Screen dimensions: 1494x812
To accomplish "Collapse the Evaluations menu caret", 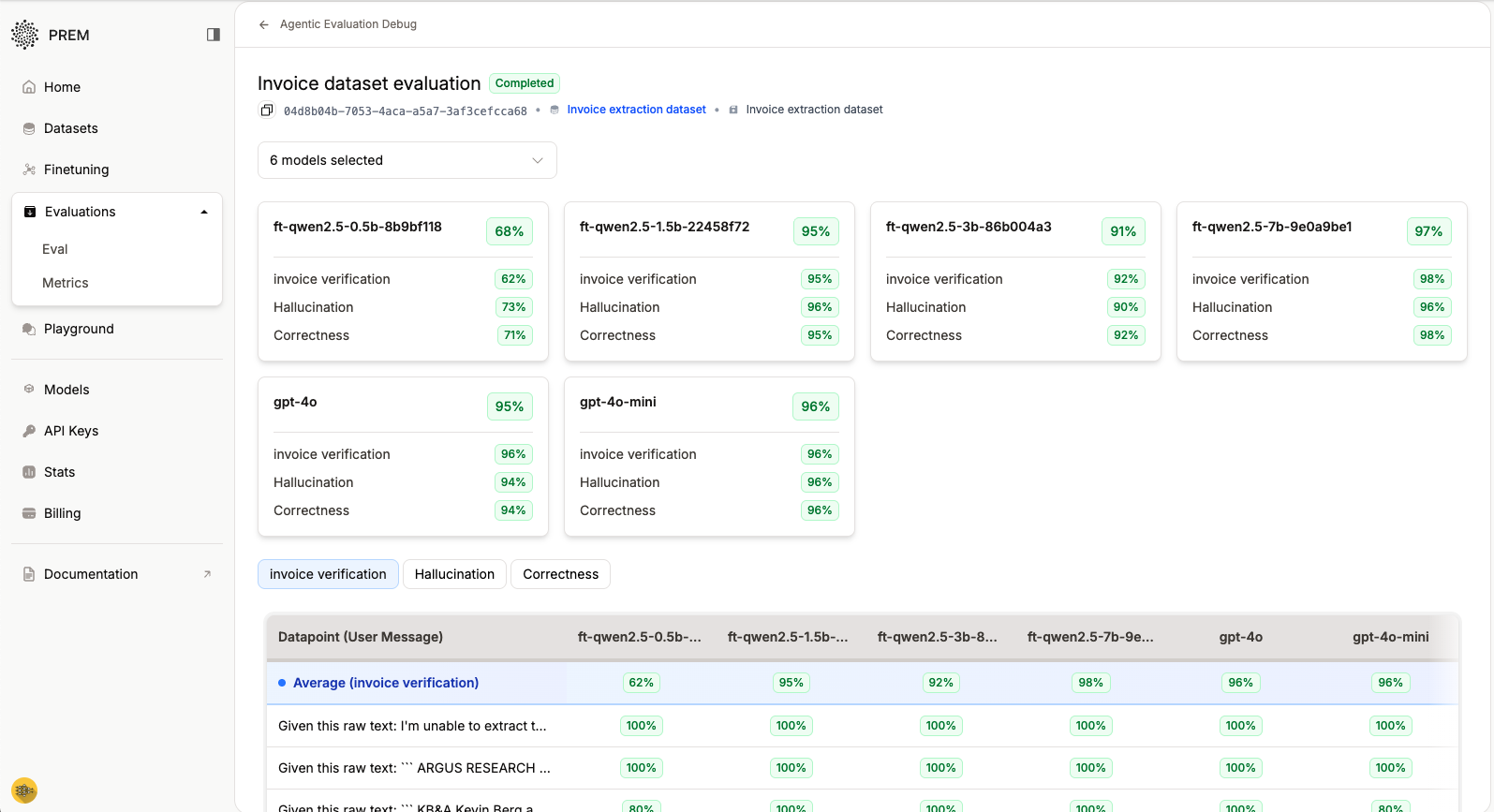I will [x=204, y=212].
